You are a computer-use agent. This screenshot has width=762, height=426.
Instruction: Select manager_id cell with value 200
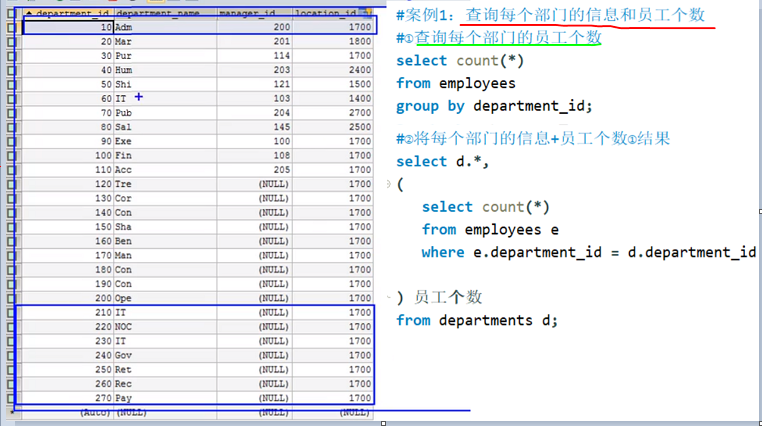pyautogui.click(x=255, y=28)
